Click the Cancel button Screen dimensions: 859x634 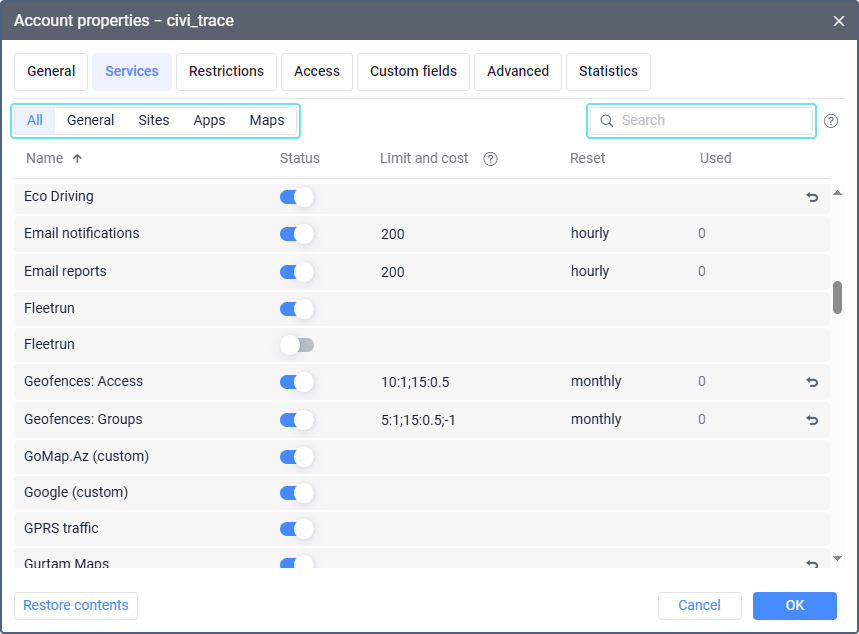pos(699,605)
